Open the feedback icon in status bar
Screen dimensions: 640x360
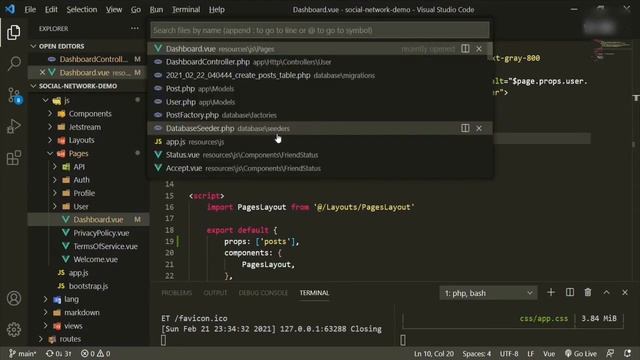point(610,353)
